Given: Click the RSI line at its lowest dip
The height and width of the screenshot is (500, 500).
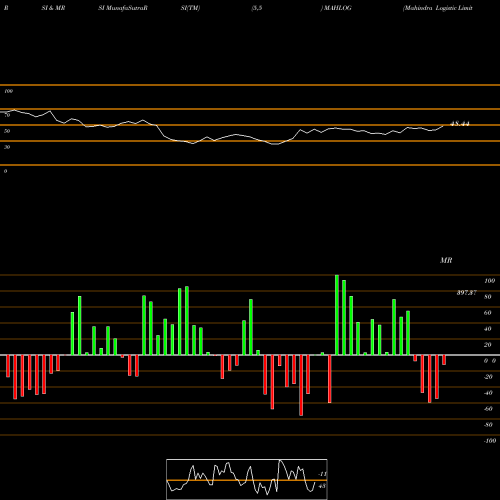Looking at the screenshot, I should (x=275, y=144).
